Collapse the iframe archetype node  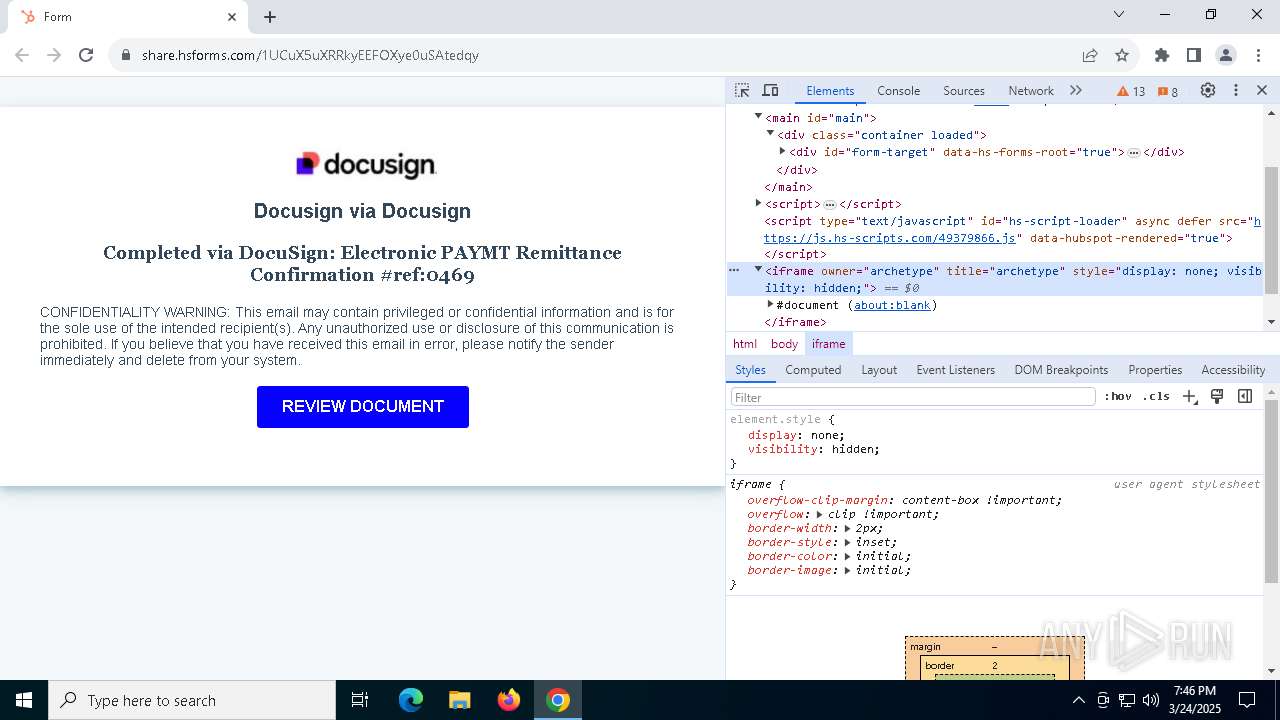click(758, 270)
